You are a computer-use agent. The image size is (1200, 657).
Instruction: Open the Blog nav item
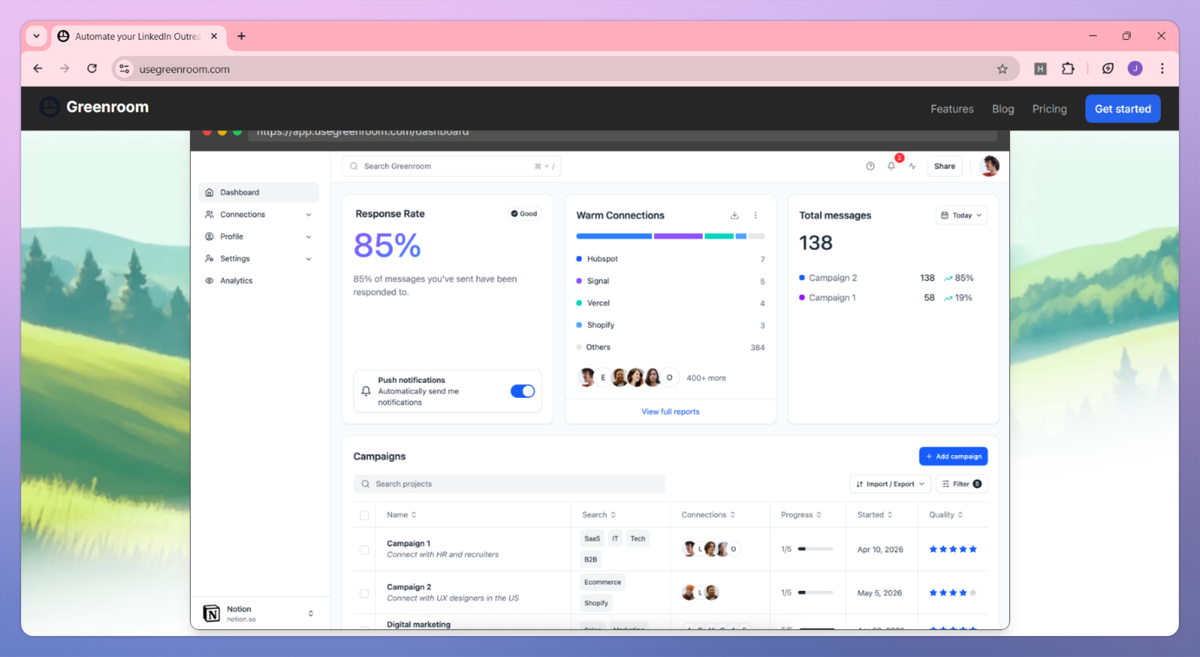pos(1003,109)
